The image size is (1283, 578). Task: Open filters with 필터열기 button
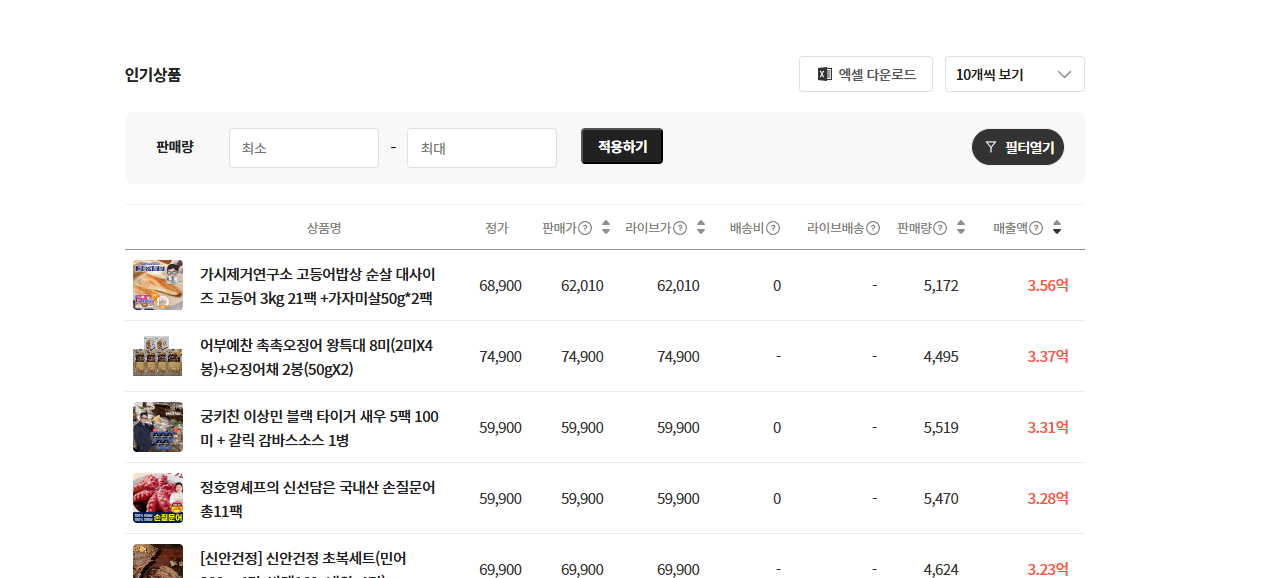coord(1017,147)
